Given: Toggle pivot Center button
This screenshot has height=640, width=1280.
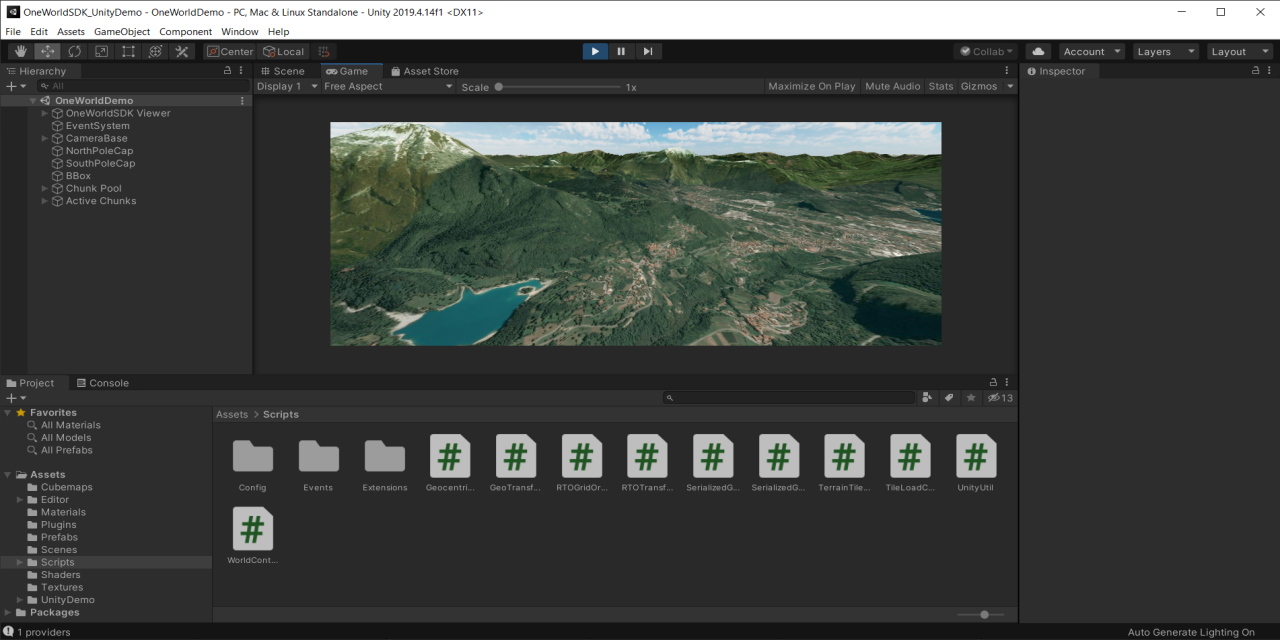Looking at the screenshot, I should pyautogui.click(x=231, y=52).
